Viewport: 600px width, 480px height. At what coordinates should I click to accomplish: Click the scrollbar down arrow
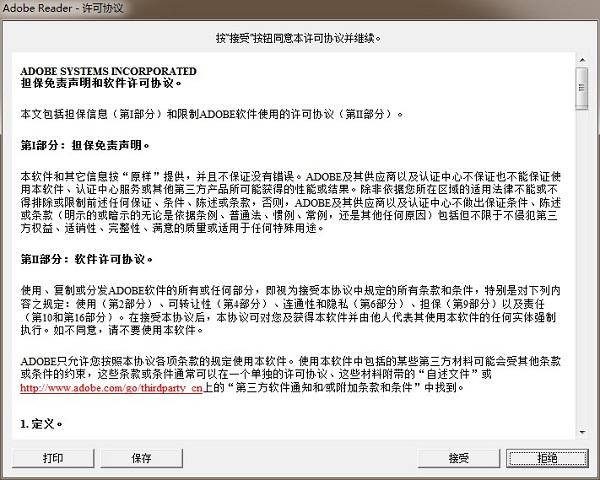tap(582, 433)
